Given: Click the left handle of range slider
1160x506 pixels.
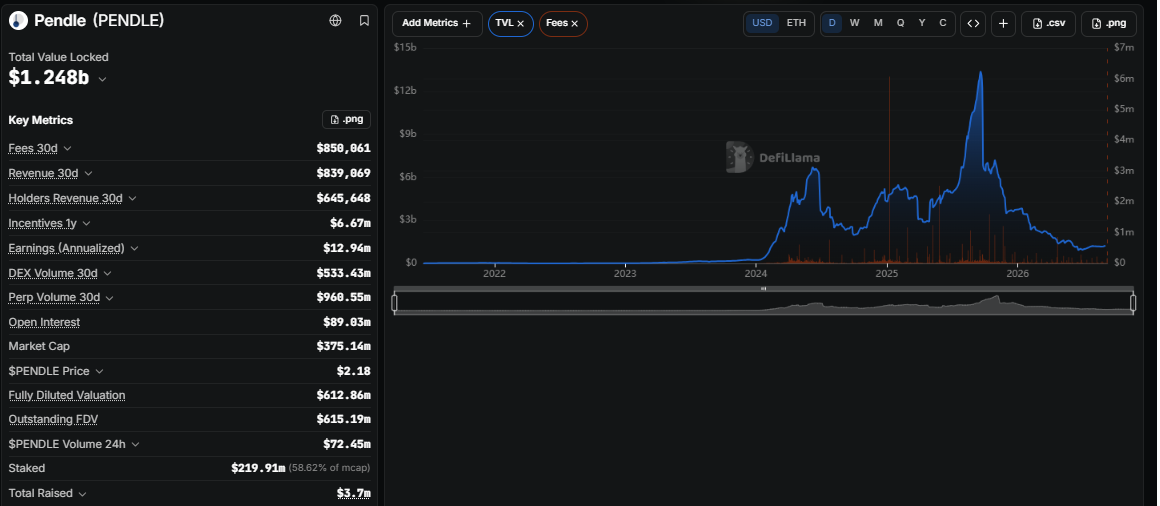Looking at the screenshot, I should pyautogui.click(x=394, y=303).
